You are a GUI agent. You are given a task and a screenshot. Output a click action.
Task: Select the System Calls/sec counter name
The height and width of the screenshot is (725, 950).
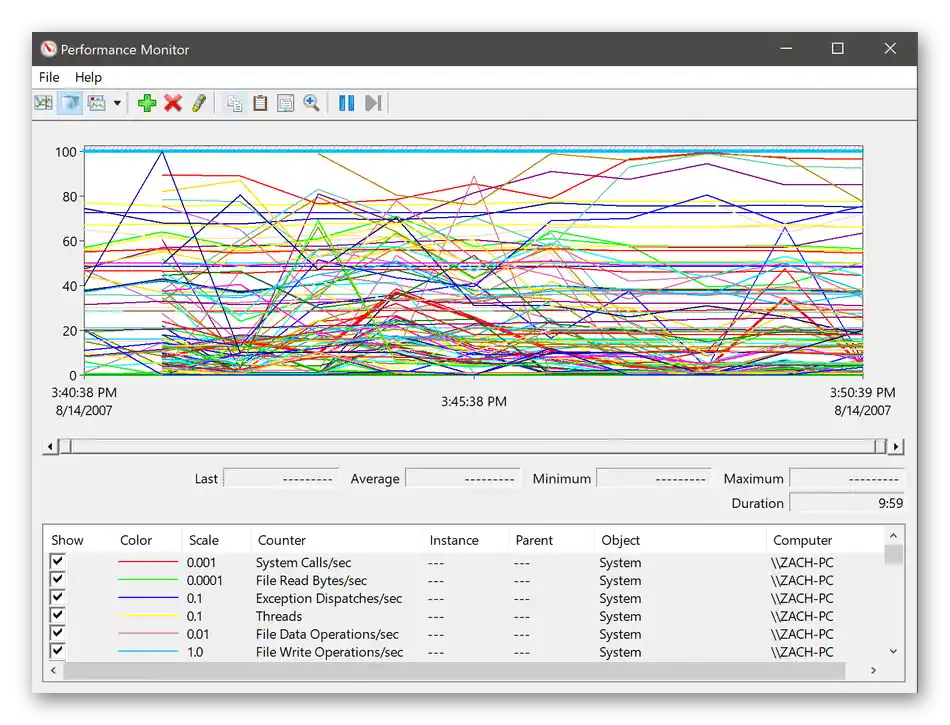click(303, 562)
